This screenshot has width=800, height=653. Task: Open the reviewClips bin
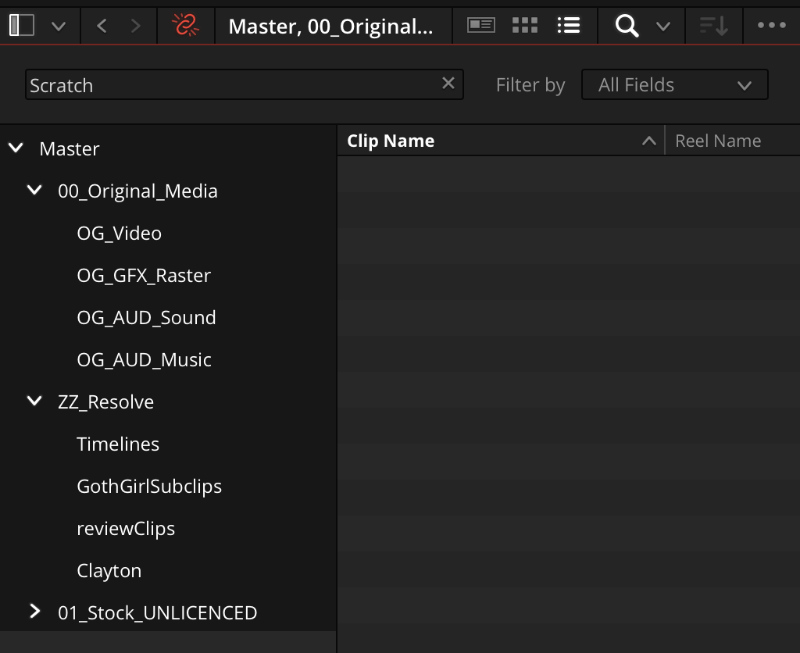[126, 529]
